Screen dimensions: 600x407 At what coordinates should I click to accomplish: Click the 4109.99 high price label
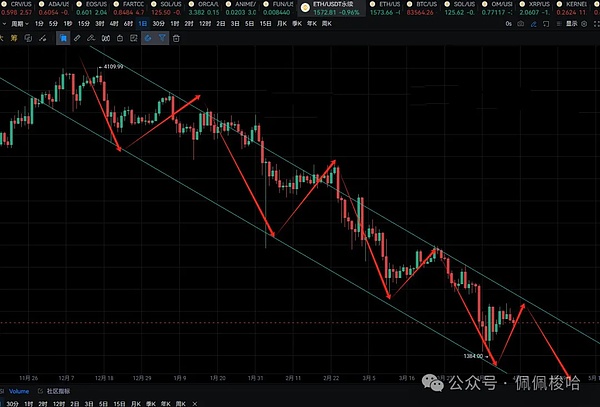116,66
